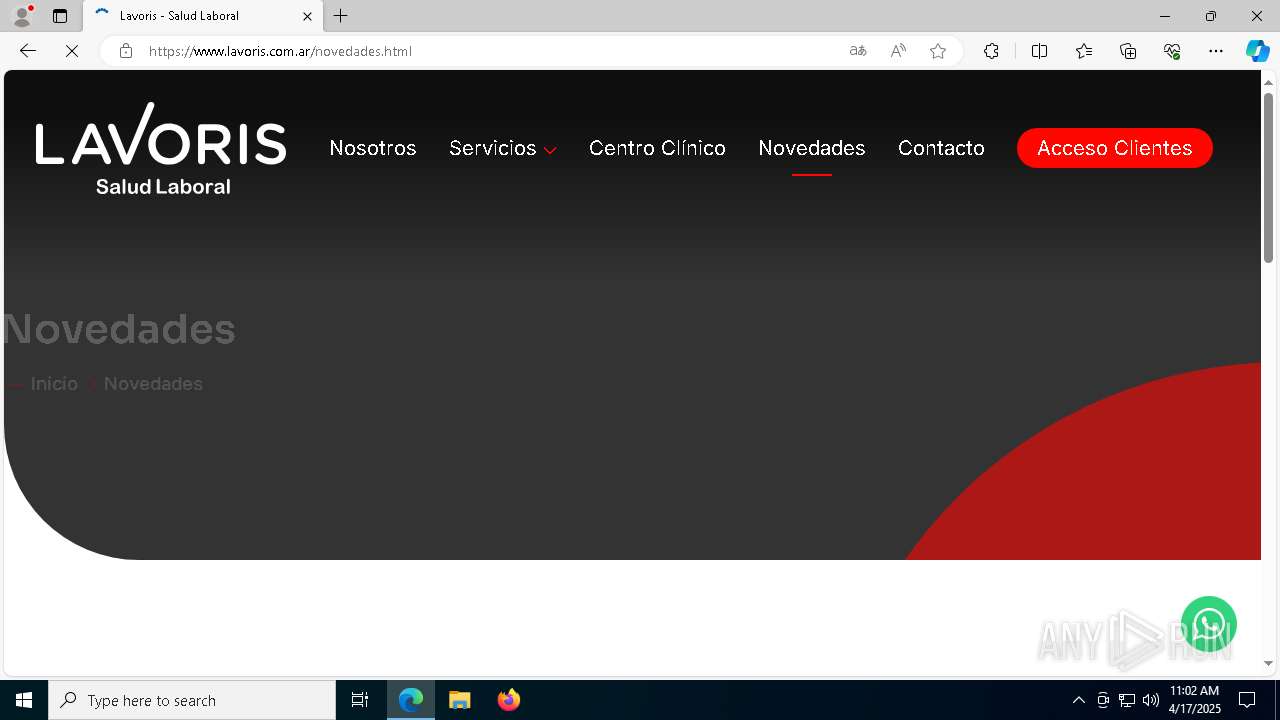Open the WhatsApp chat bubble
The image size is (1280, 720).
1209,624
